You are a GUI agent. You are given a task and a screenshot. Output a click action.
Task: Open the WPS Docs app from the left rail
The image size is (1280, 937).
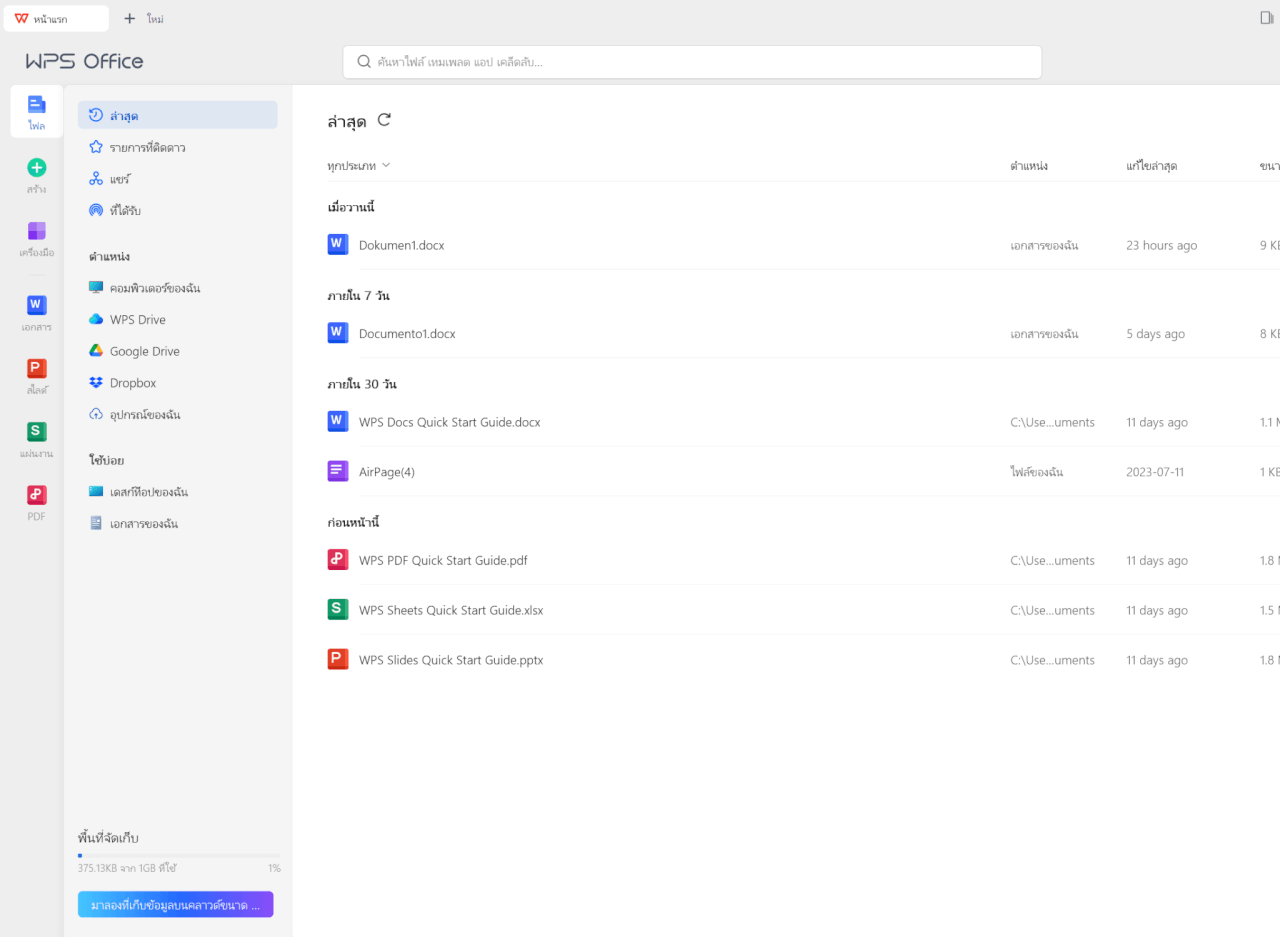click(x=36, y=311)
